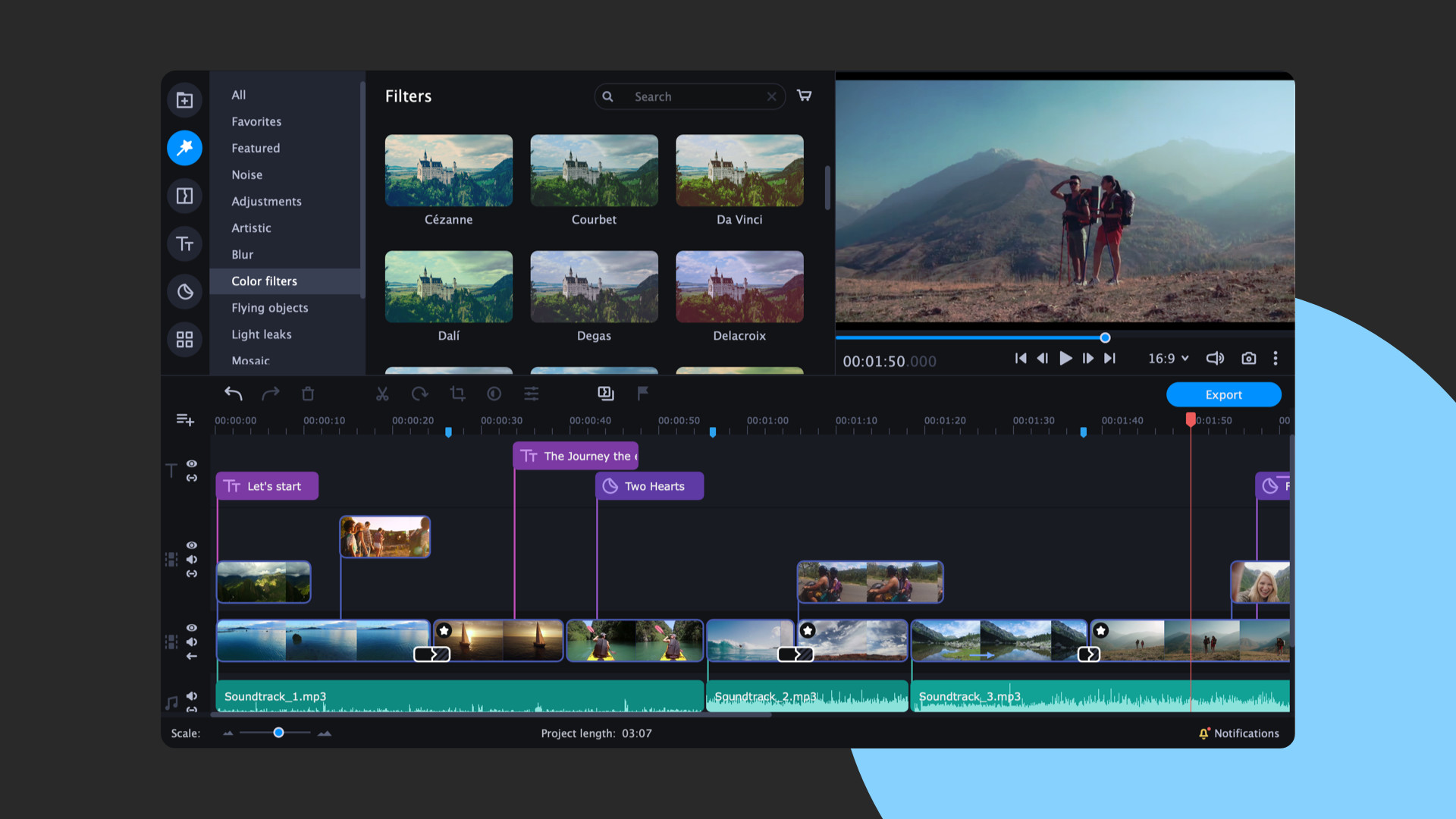Adjust the timeline Scale slider
1456x819 pixels.
(x=278, y=733)
